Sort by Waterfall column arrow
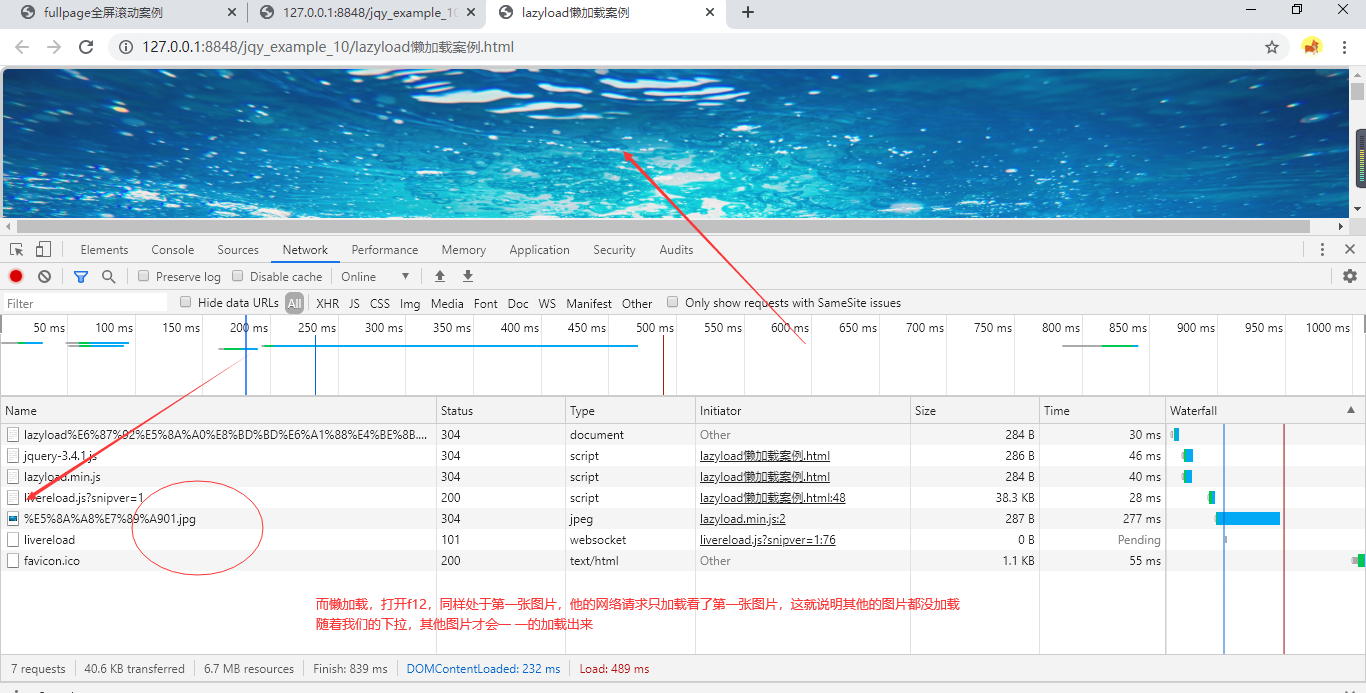The width and height of the screenshot is (1366, 693). pos(1351,410)
